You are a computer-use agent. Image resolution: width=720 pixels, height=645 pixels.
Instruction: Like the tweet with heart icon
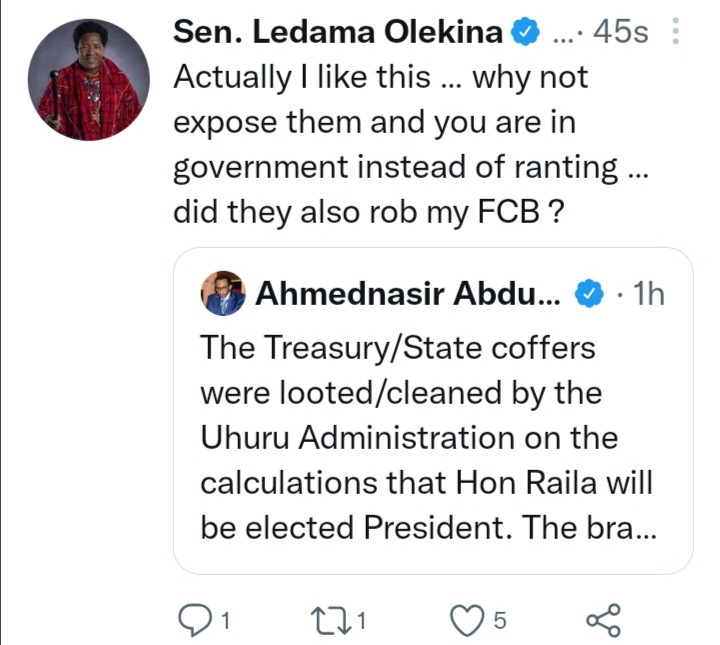(x=467, y=621)
